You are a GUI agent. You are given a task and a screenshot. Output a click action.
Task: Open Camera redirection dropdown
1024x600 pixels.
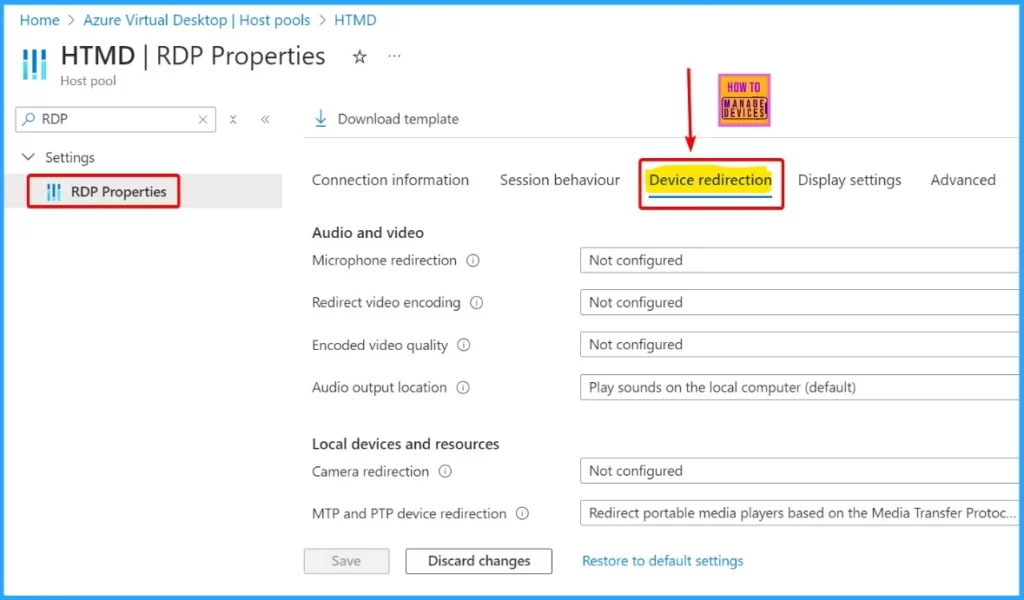(801, 471)
